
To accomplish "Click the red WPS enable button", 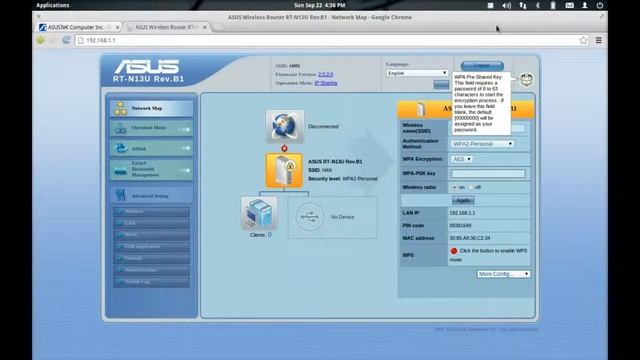I will click(454, 251).
